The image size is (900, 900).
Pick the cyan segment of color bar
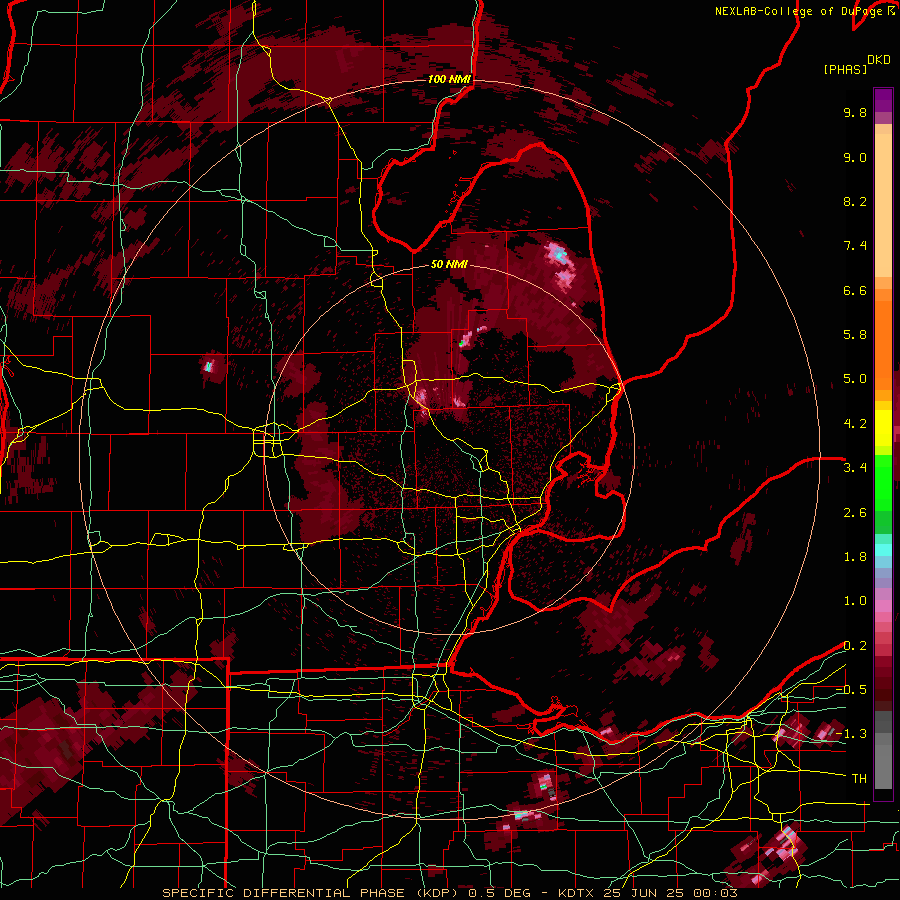click(883, 550)
